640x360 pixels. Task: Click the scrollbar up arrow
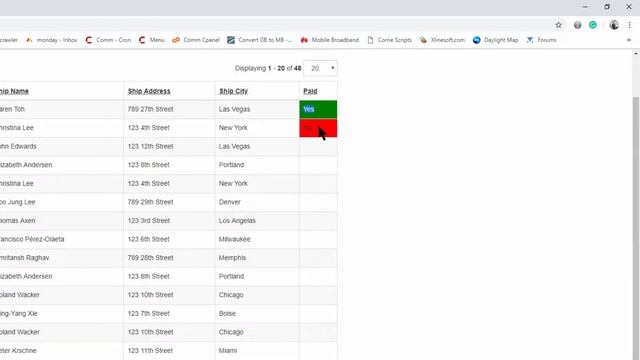point(636,53)
